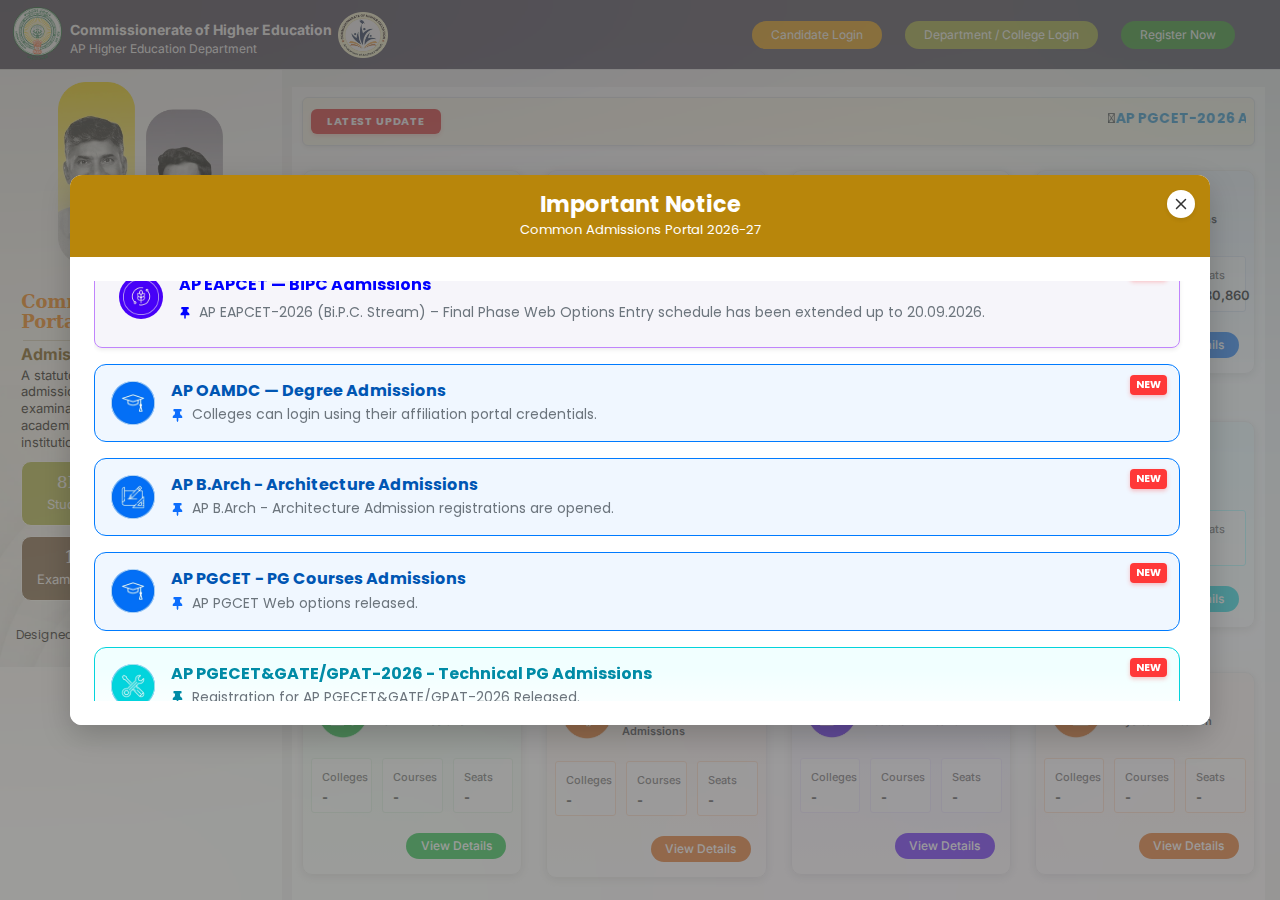Screen dimensions: 1280x900
Task: Click the Register Now button
Action: coord(1178,35)
